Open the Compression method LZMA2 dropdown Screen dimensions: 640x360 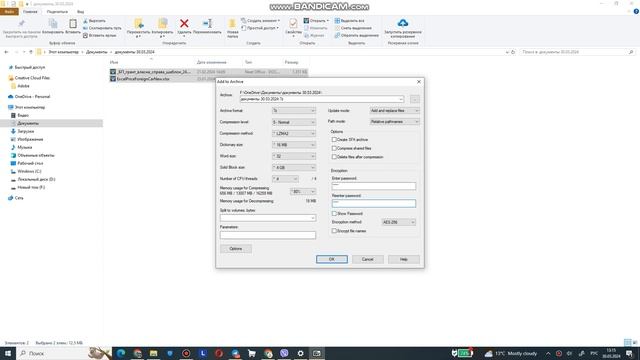(294, 133)
